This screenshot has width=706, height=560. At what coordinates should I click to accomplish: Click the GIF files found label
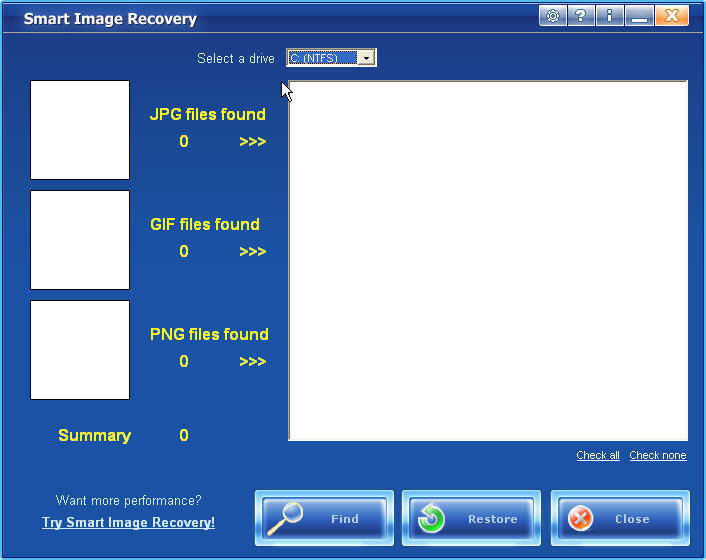[x=205, y=224]
